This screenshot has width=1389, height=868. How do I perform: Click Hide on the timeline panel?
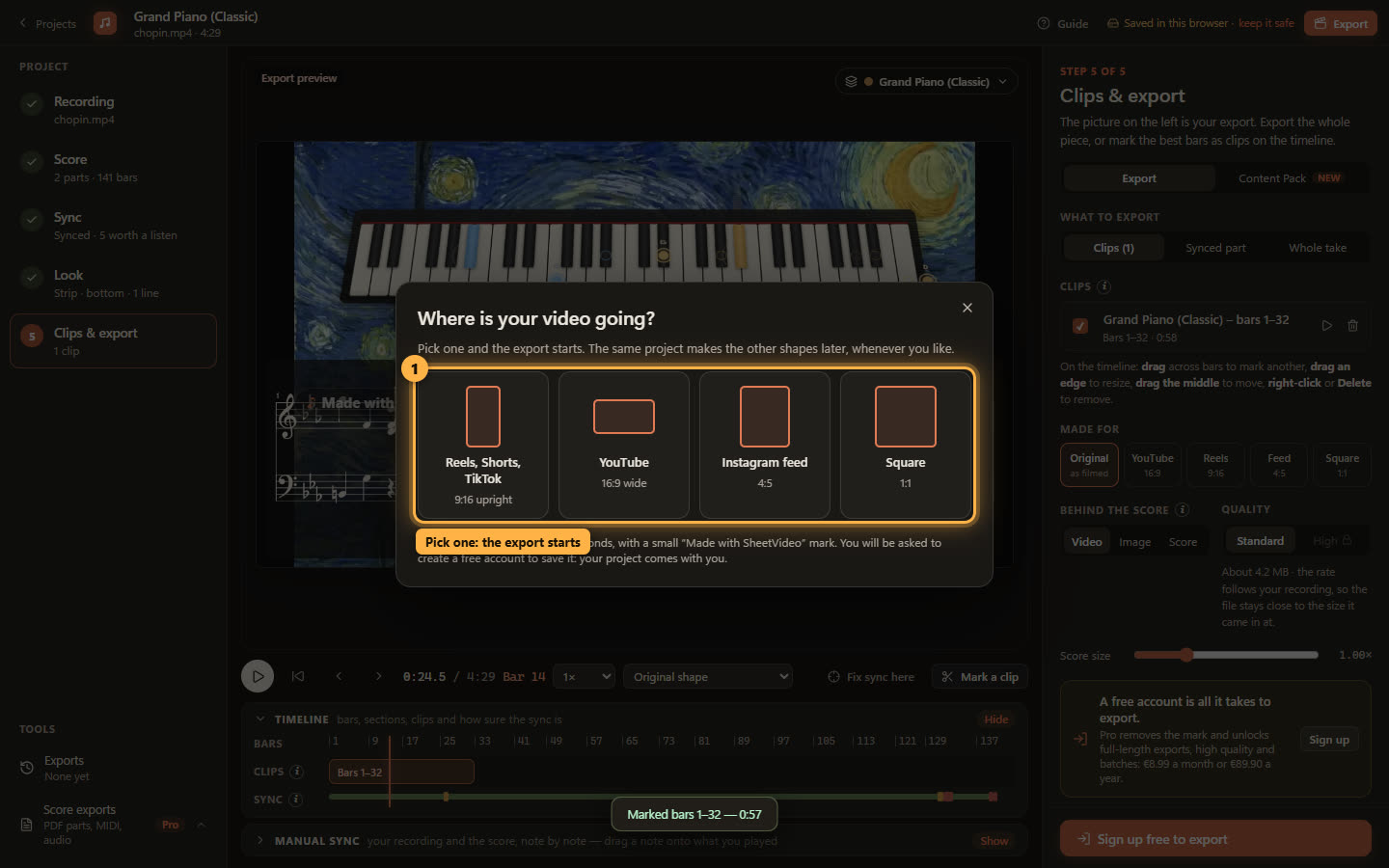coord(996,719)
